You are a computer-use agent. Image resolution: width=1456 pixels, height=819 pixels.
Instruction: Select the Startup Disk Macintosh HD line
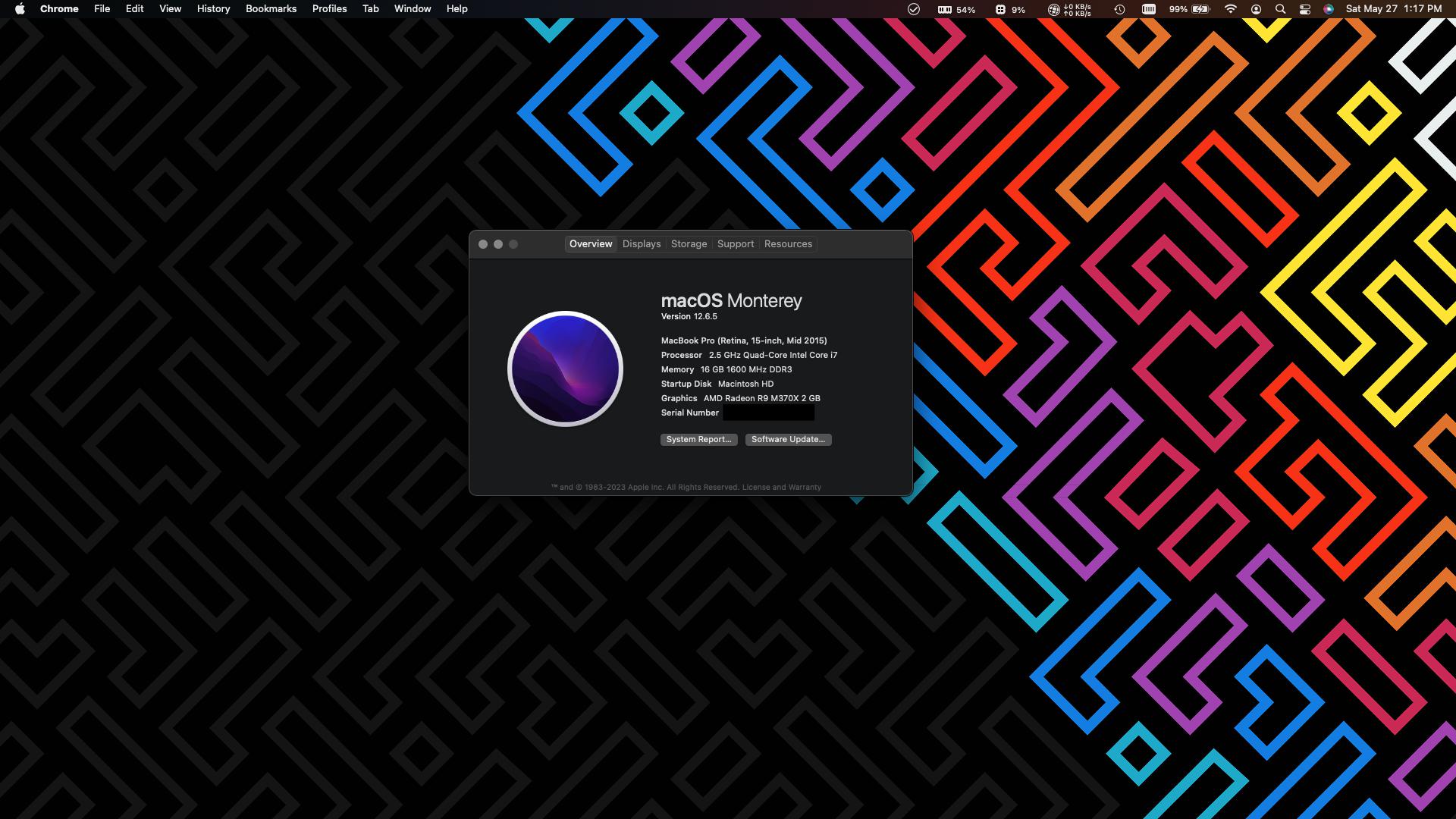click(x=717, y=384)
